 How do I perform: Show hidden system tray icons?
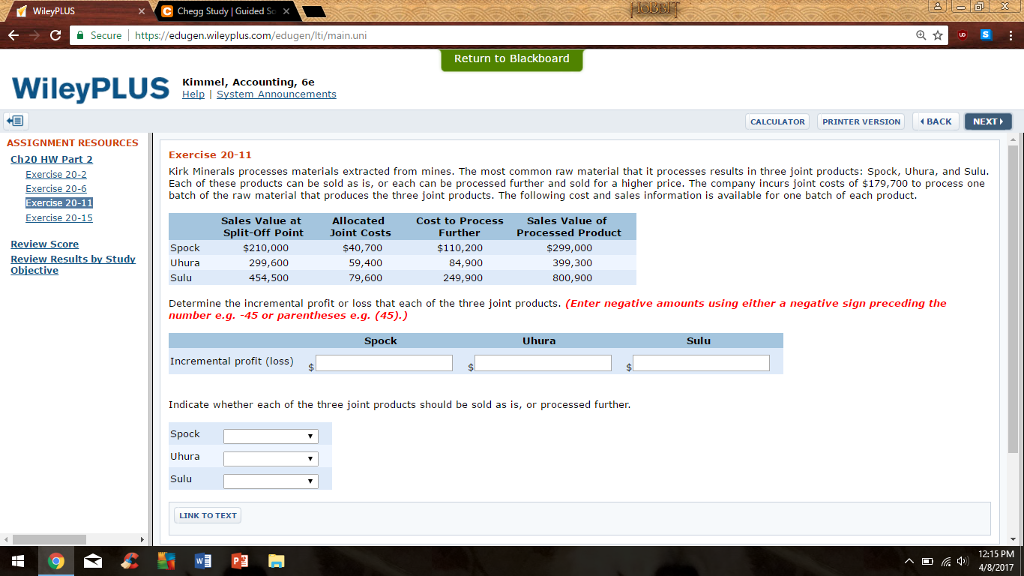[x=909, y=561]
